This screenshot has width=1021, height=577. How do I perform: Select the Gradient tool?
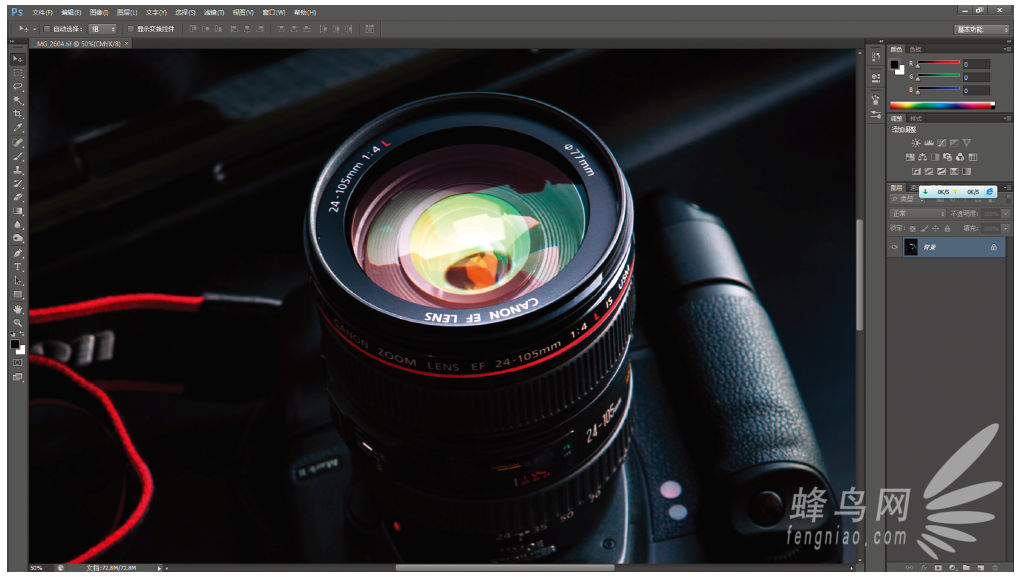pos(18,211)
